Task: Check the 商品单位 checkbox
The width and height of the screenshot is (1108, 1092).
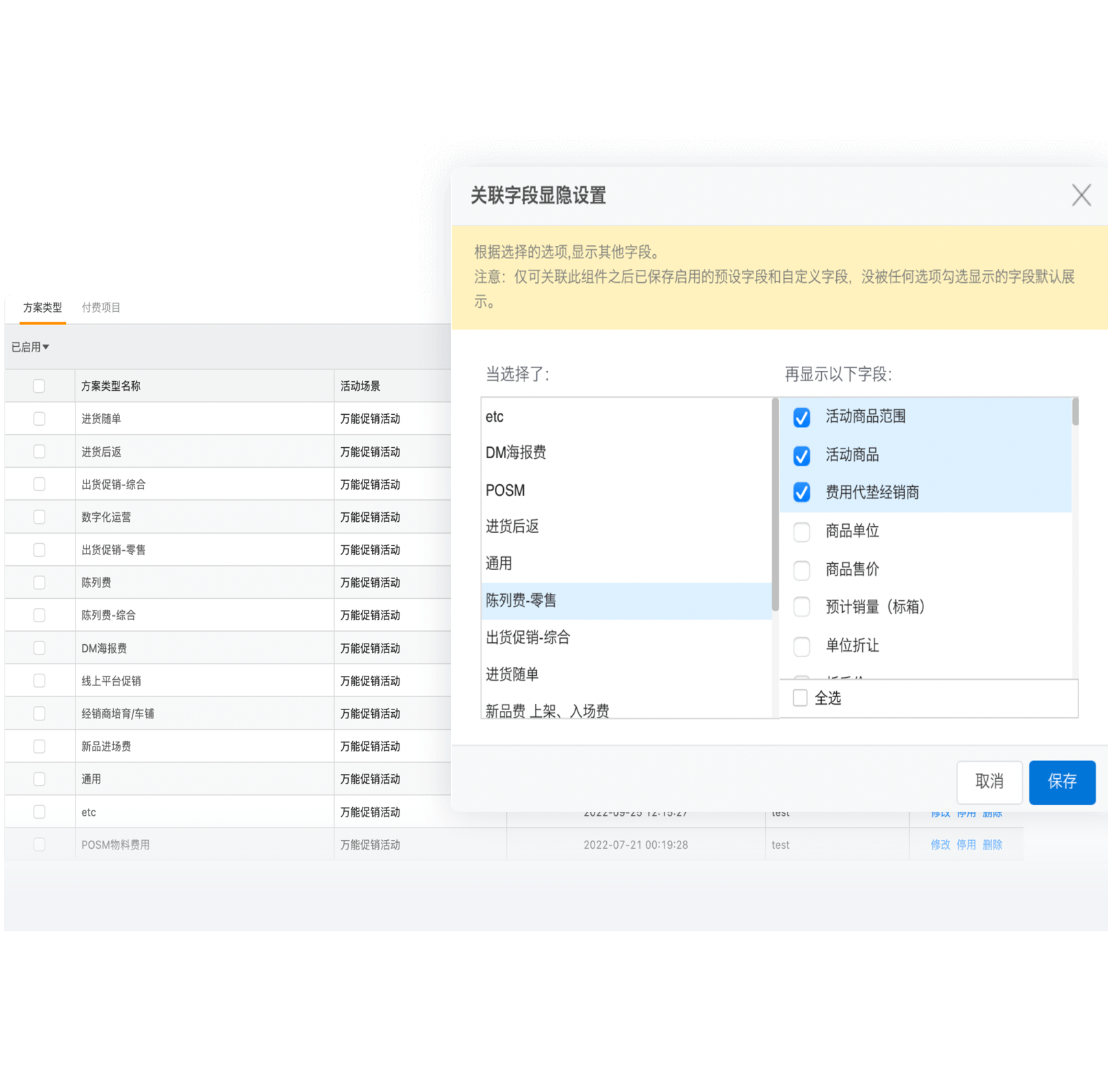Action: (801, 531)
